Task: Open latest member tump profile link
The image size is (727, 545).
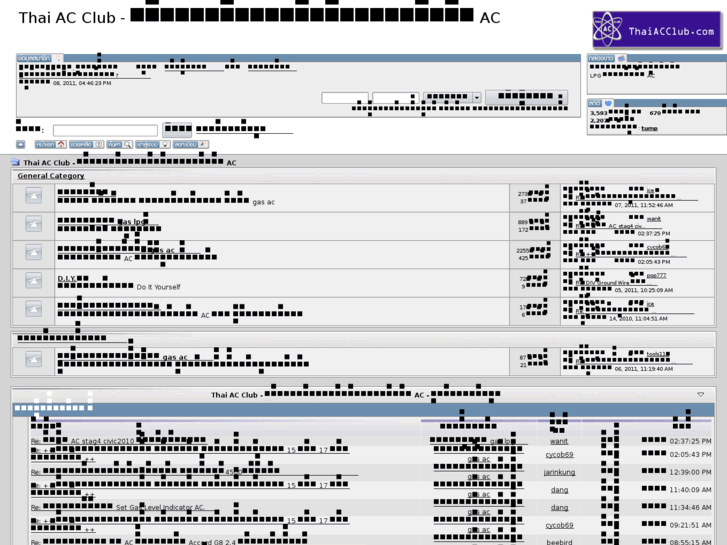Action: click(x=649, y=128)
